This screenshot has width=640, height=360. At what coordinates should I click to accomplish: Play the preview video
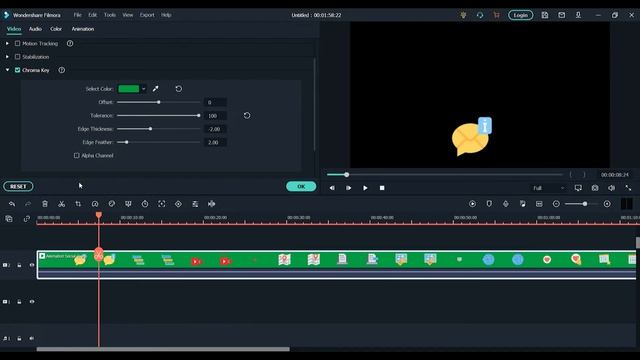click(x=365, y=188)
